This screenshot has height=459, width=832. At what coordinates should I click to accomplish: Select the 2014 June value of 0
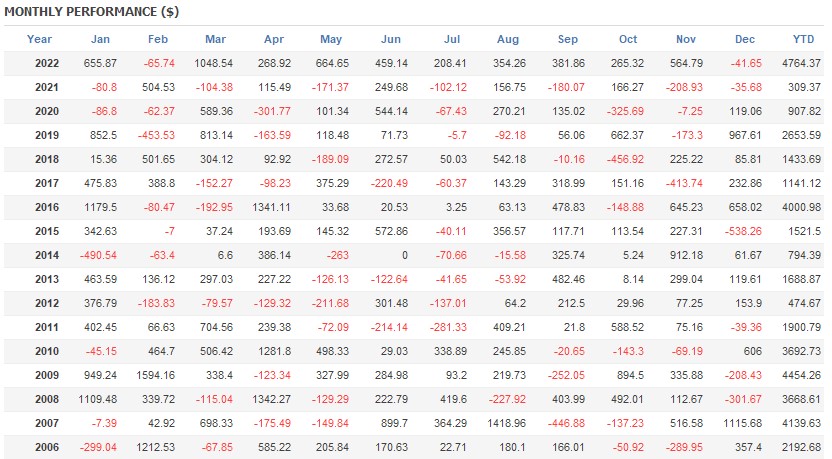[x=405, y=255]
